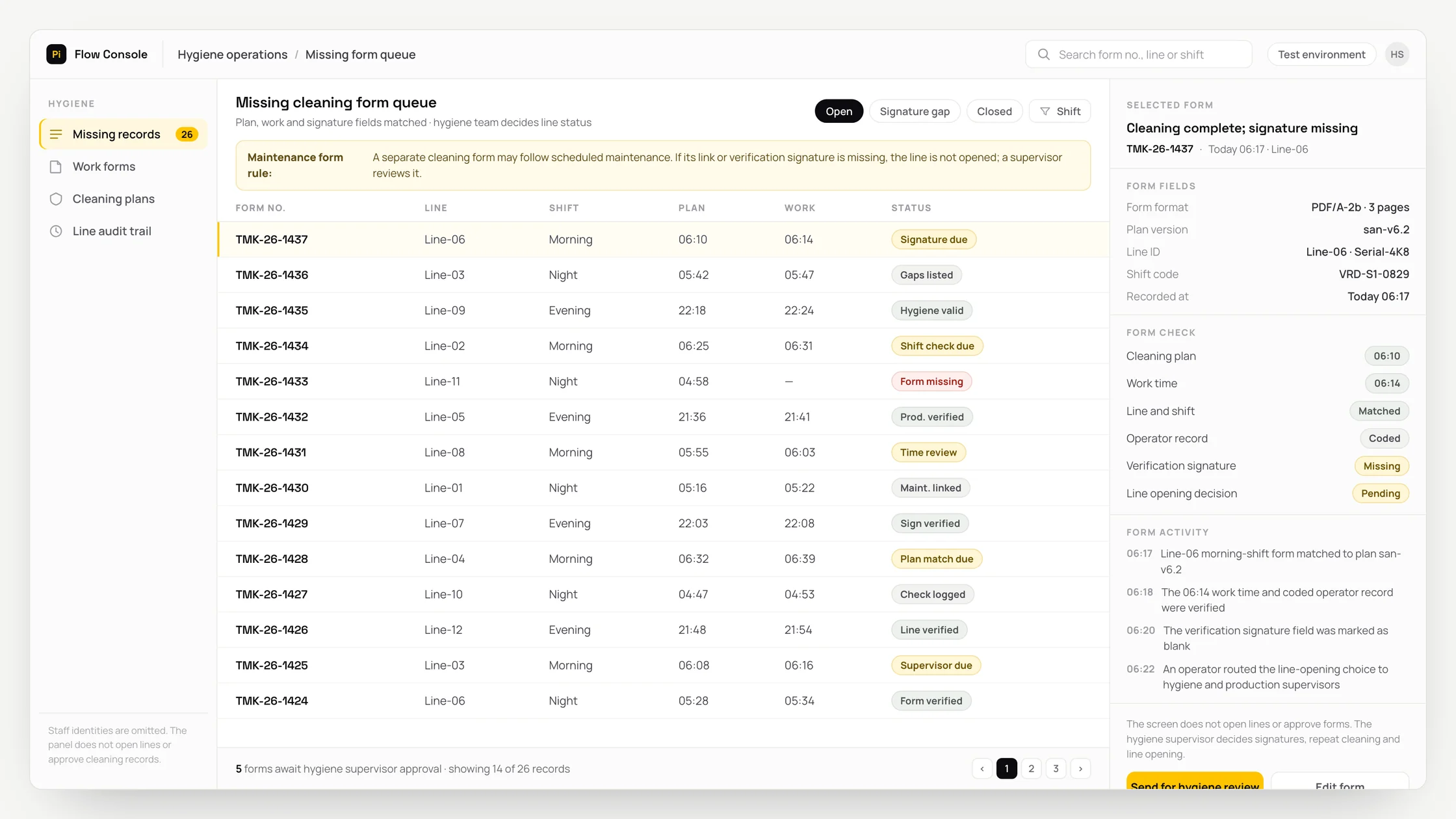Open Work forms in sidebar

click(123, 166)
